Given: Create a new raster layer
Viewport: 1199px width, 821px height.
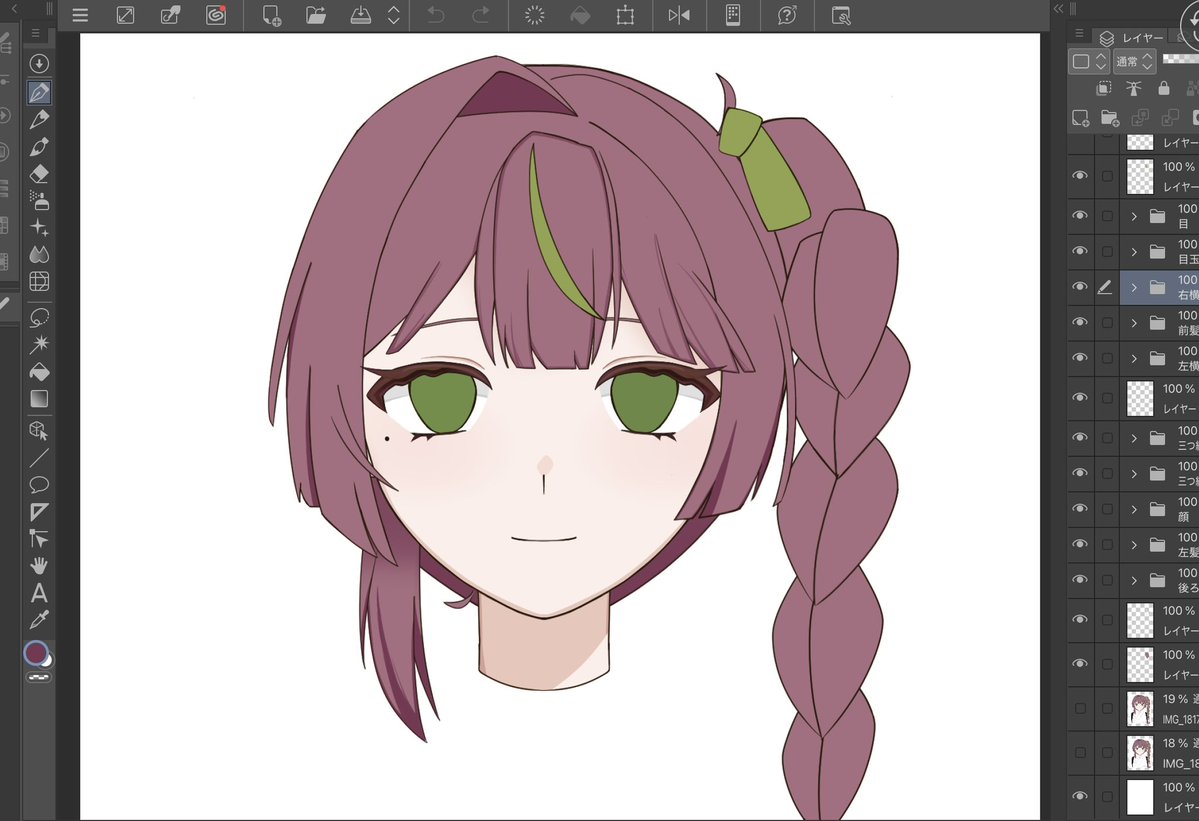Looking at the screenshot, I should 1080,118.
